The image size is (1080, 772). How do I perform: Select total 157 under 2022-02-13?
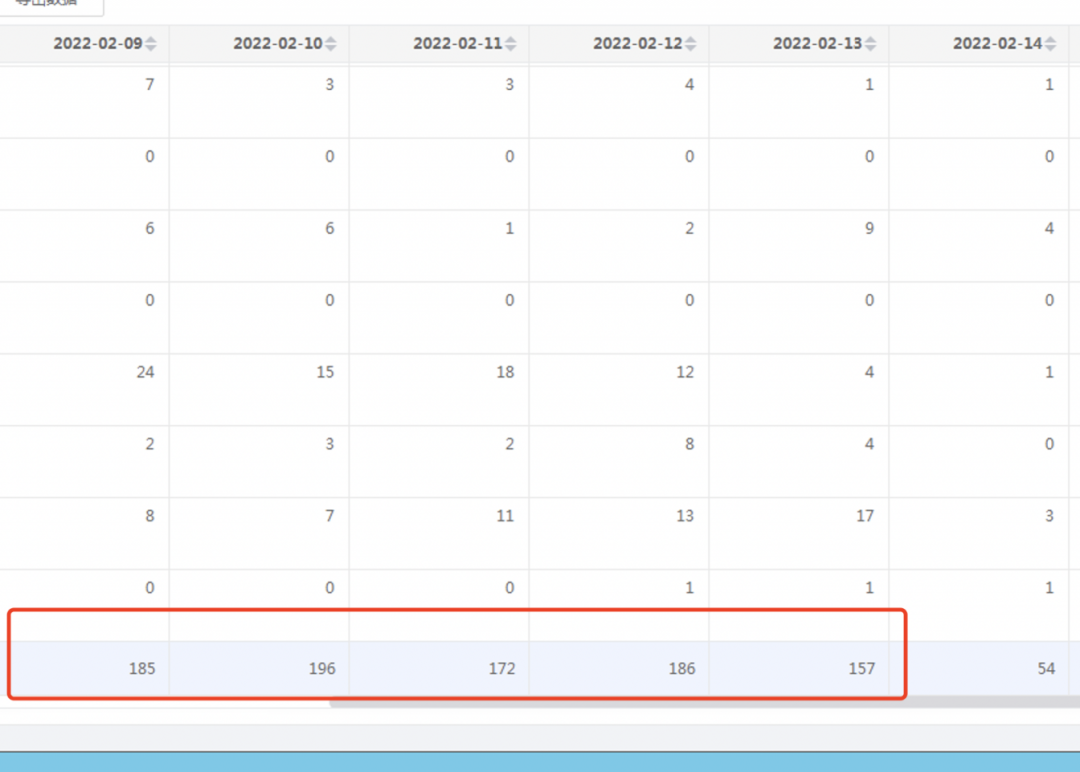862,669
